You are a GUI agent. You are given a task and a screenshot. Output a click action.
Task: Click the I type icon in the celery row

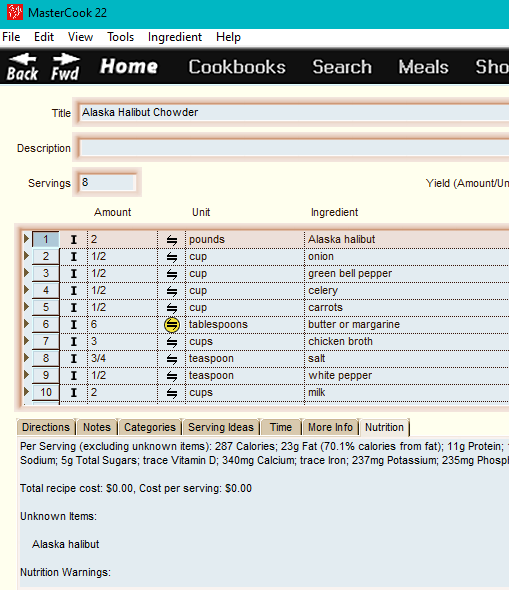click(74, 291)
